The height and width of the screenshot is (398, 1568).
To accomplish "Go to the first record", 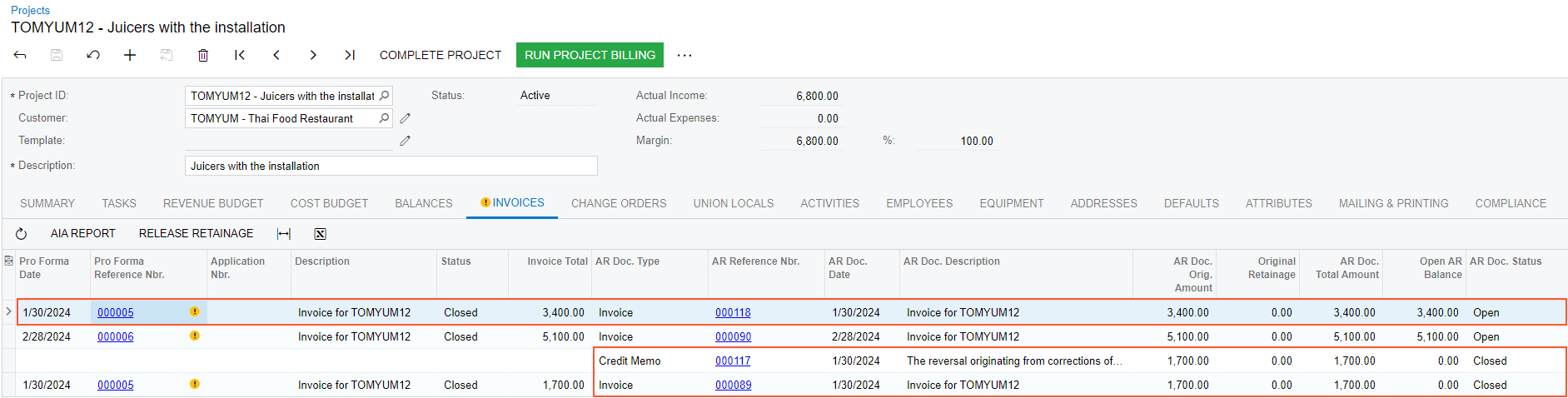I will coord(240,55).
